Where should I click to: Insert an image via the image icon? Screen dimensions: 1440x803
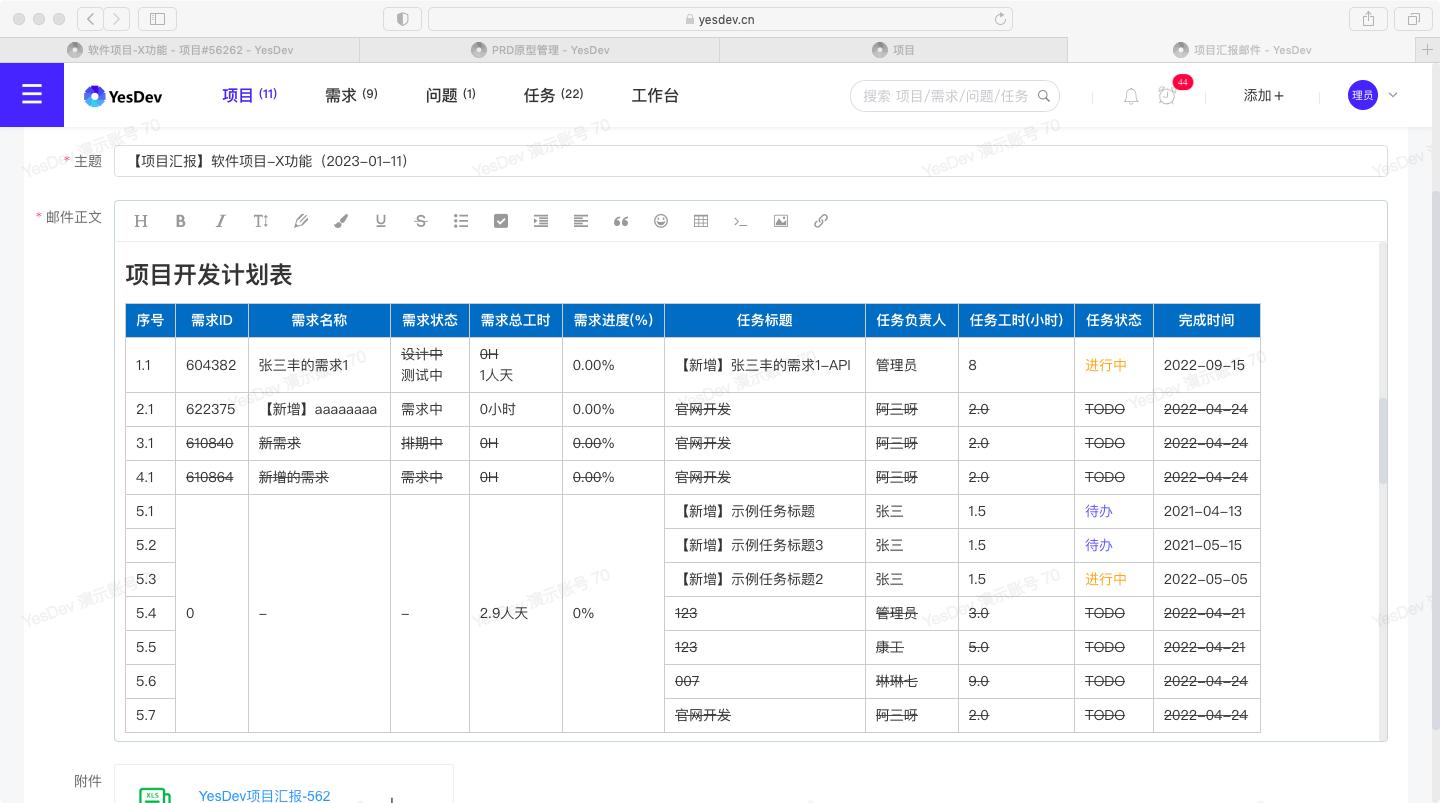pos(781,221)
